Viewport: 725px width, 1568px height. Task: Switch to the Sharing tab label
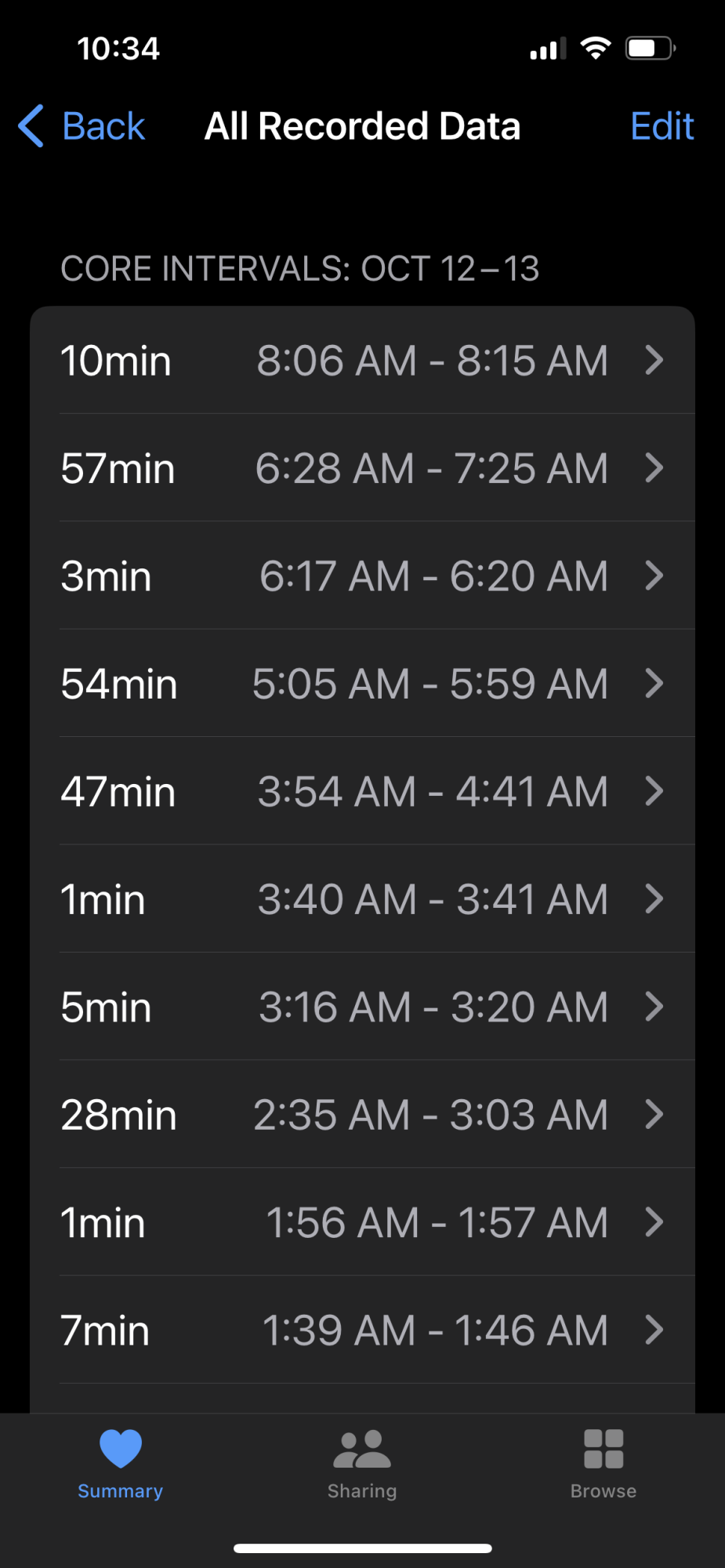coord(362,1491)
